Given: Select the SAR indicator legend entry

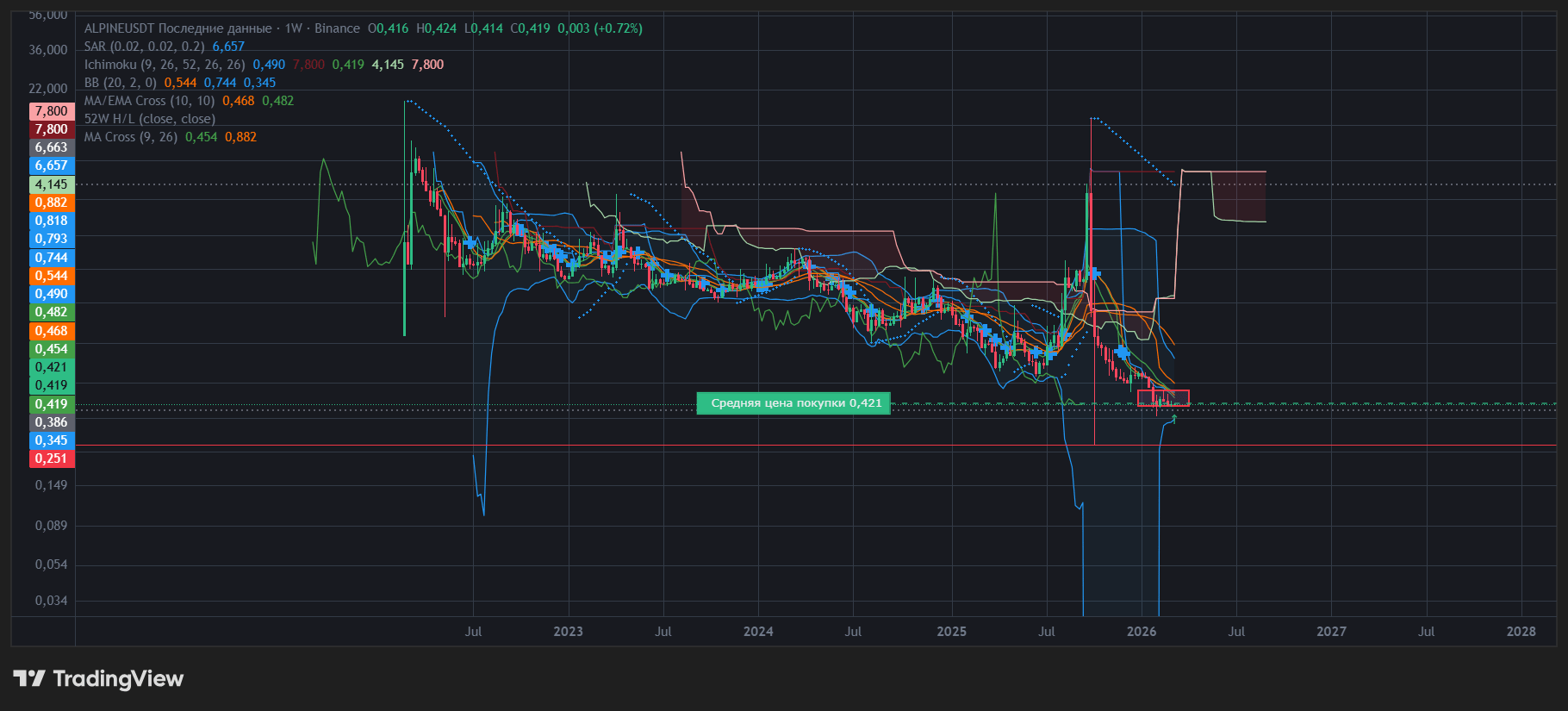Looking at the screenshot, I should point(144,47).
